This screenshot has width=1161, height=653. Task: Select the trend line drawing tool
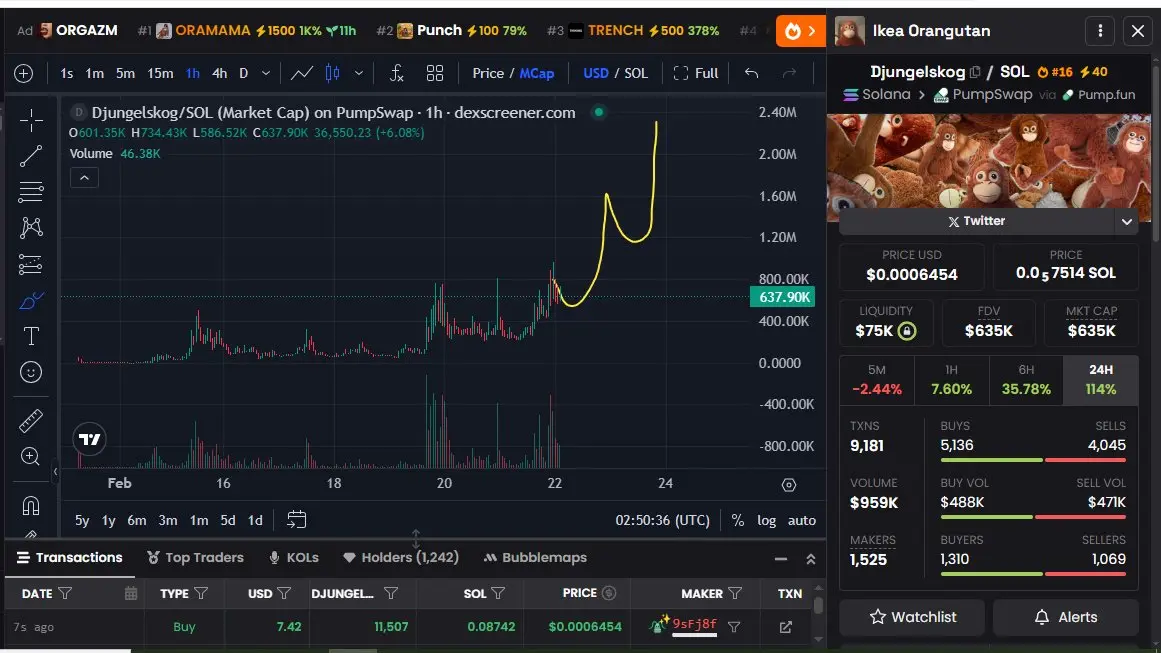click(x=31, y=156)
